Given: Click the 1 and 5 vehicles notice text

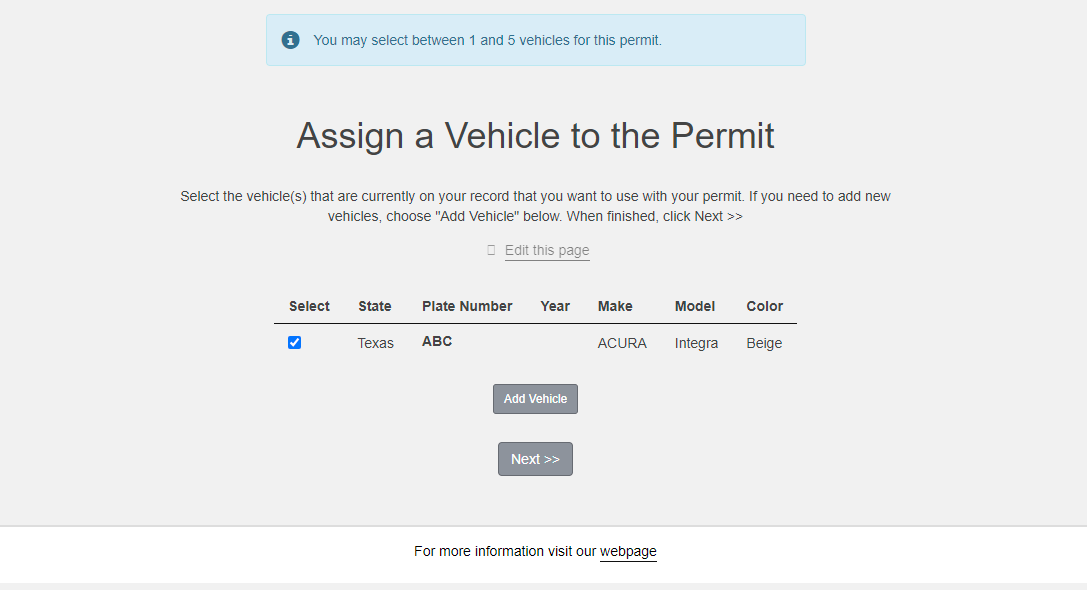Looking at the screenshot, I should [487, 40].
